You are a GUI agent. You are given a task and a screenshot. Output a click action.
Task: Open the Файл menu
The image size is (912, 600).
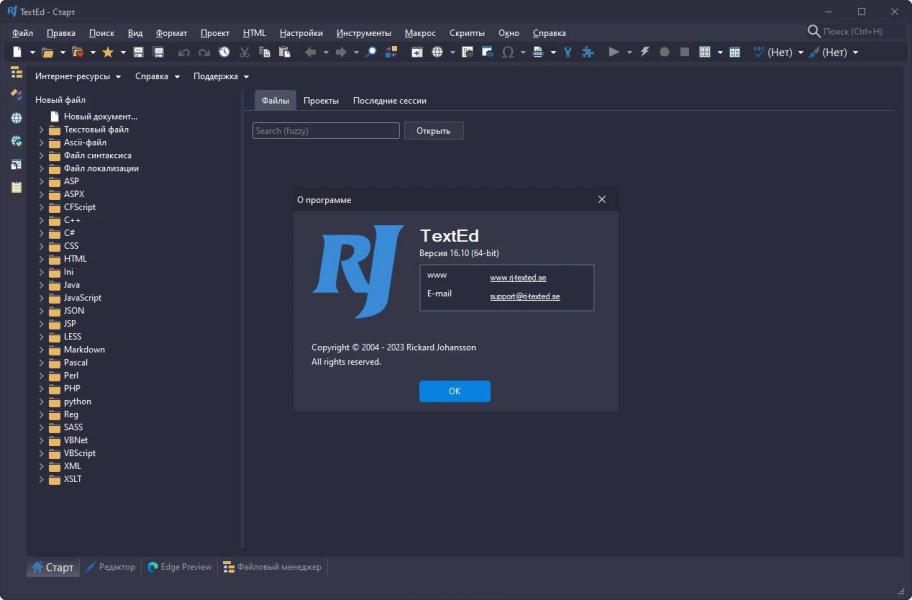[x=23, y=33]
